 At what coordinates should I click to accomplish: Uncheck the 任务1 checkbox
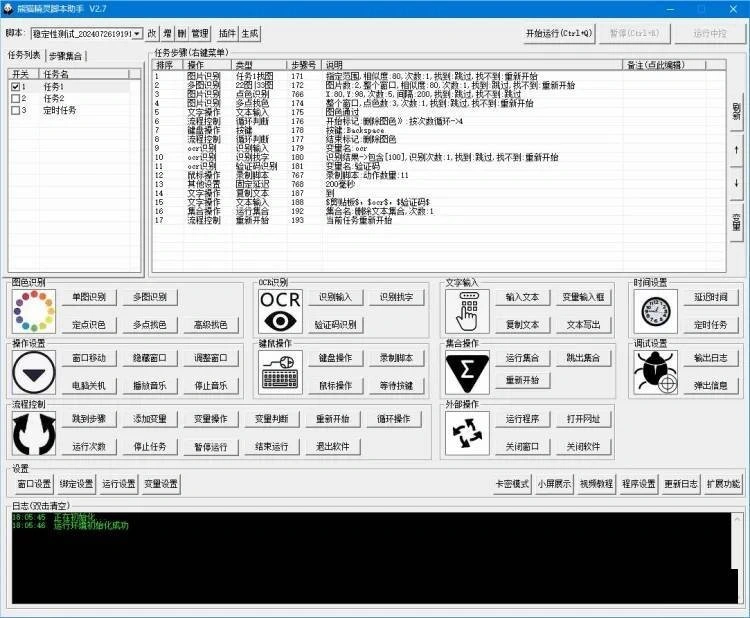point(15,87)
